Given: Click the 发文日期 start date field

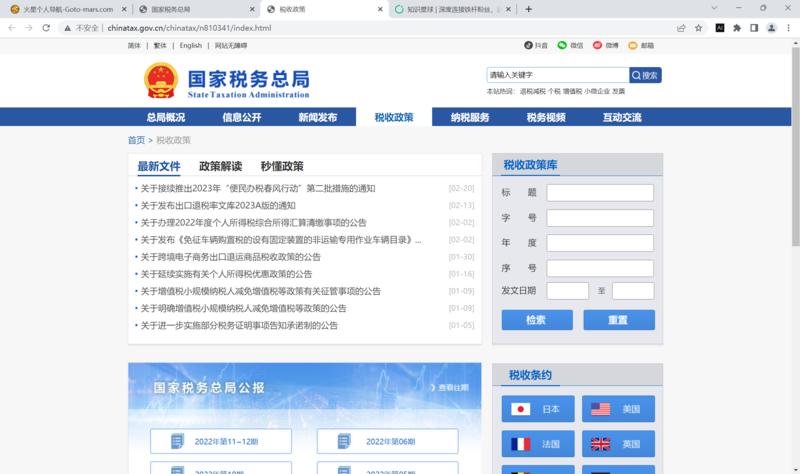Looking at the screenshot, I should (x=567, y=291).
